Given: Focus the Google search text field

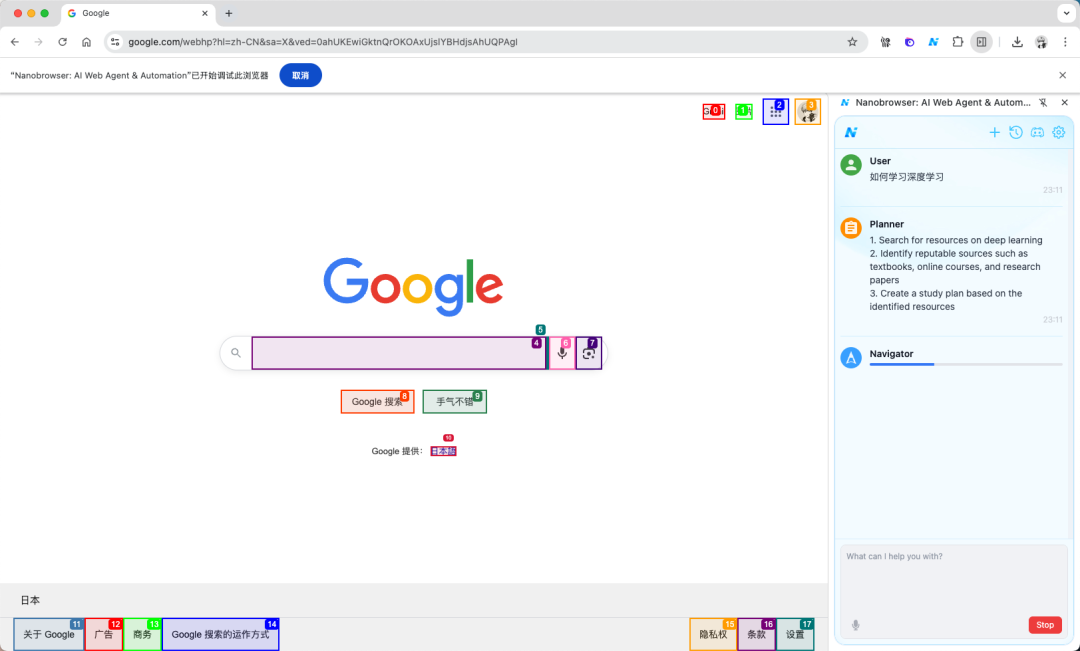Looking at the screenshot, I should pos(399,353).
